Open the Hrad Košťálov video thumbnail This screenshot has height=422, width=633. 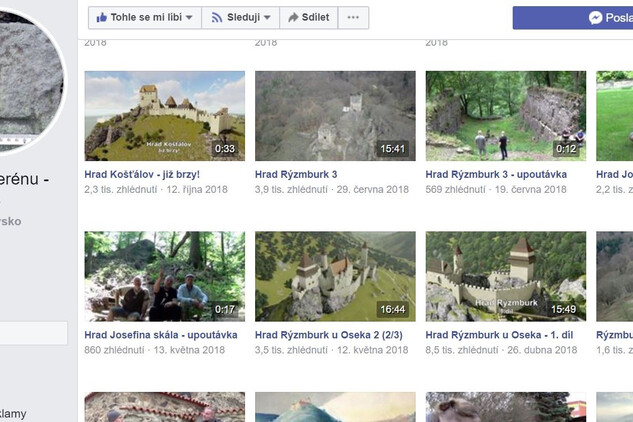click(164, 115)
